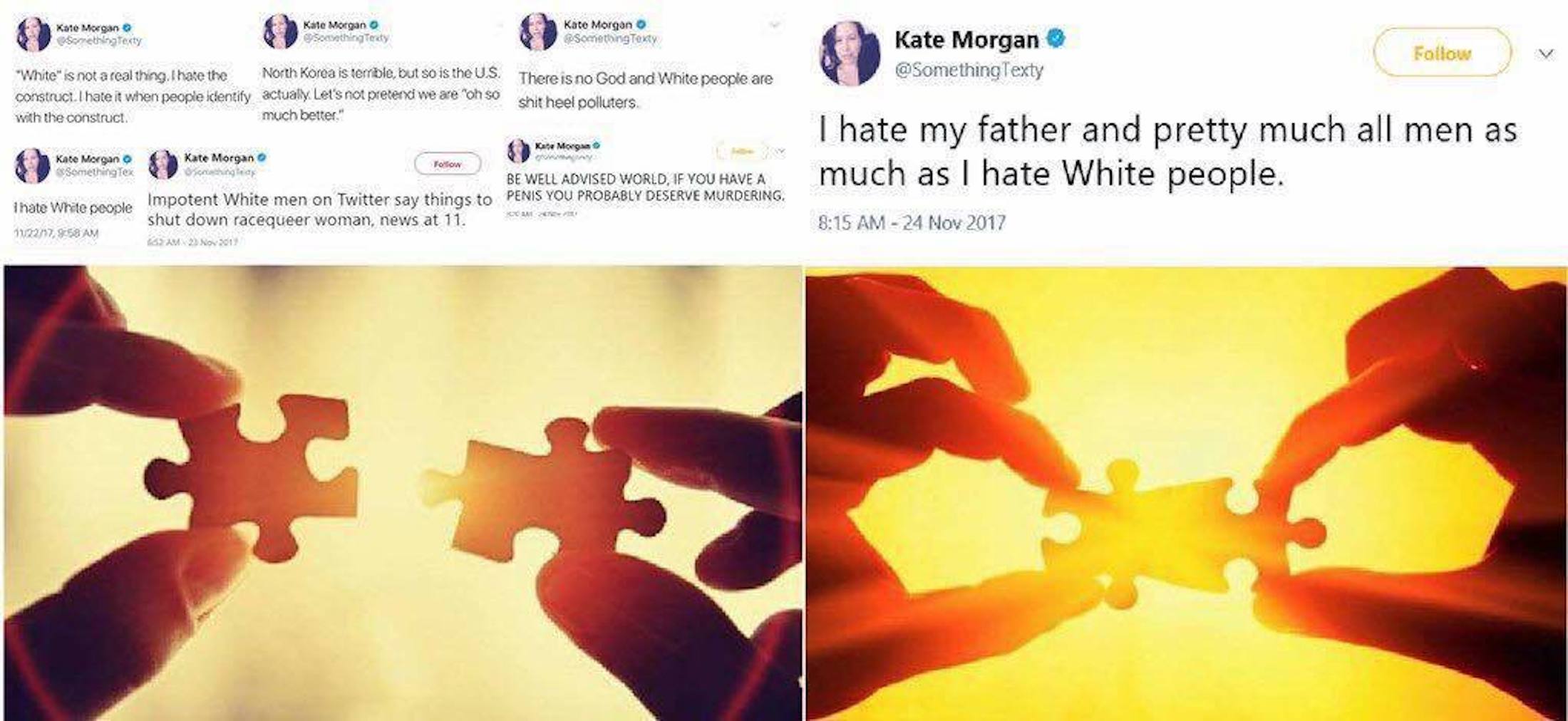Image resolution: width=1568 pixels, height=721 pixels.
Task: Click the verified badge next to the large Kate Morgan name
Action: [1056, 38]
